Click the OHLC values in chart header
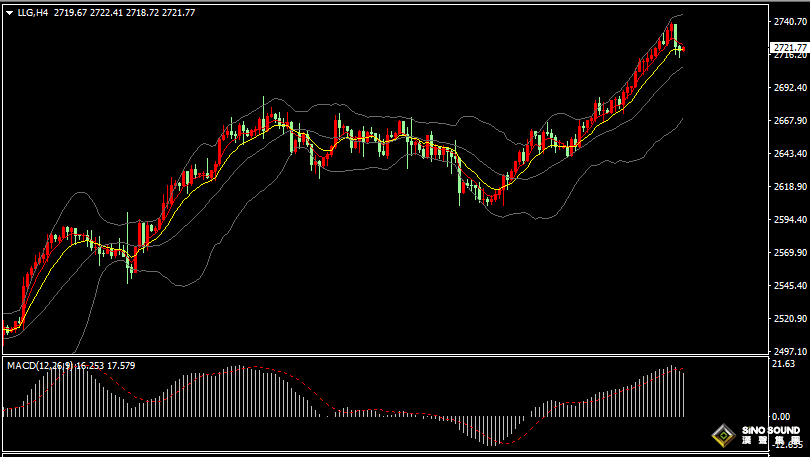This screenshot has height=457, width=810. [x=125, y=12]
